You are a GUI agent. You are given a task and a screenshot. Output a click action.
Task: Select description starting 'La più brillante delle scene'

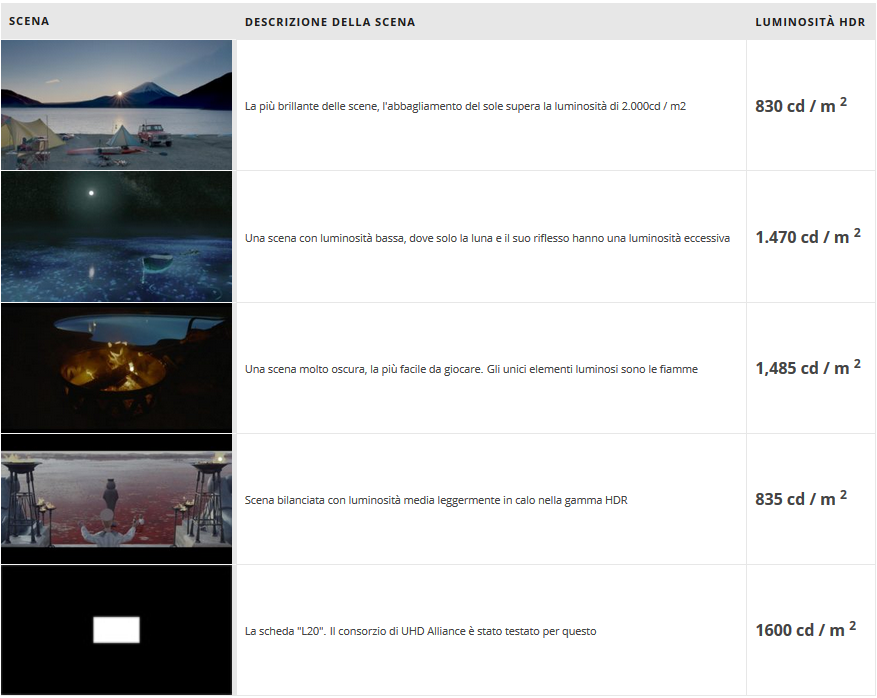pos(465,106)
